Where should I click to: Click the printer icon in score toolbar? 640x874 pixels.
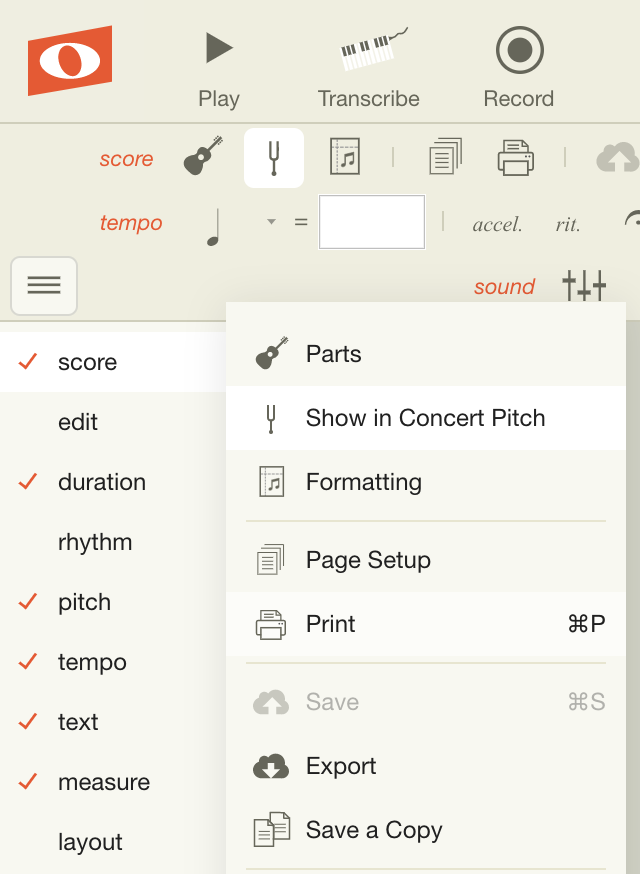515,157
